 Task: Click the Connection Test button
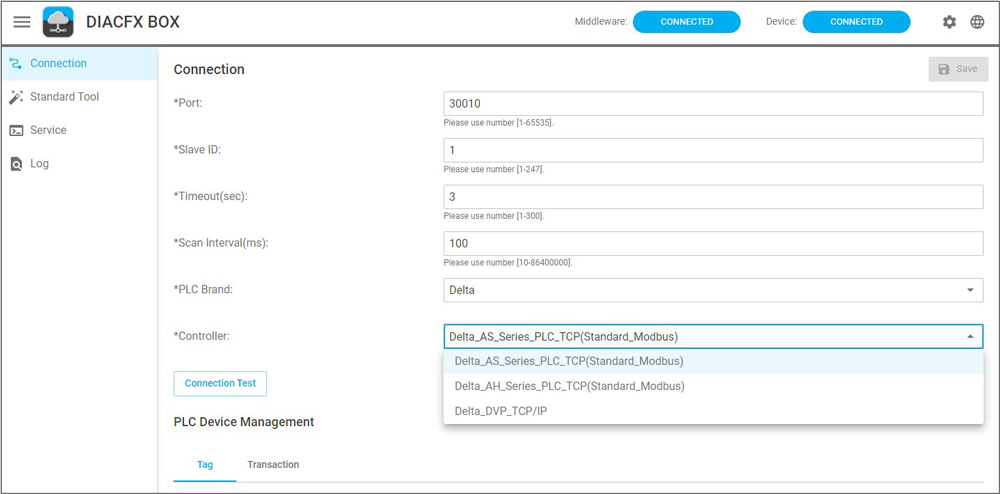(x=220, y=383)
